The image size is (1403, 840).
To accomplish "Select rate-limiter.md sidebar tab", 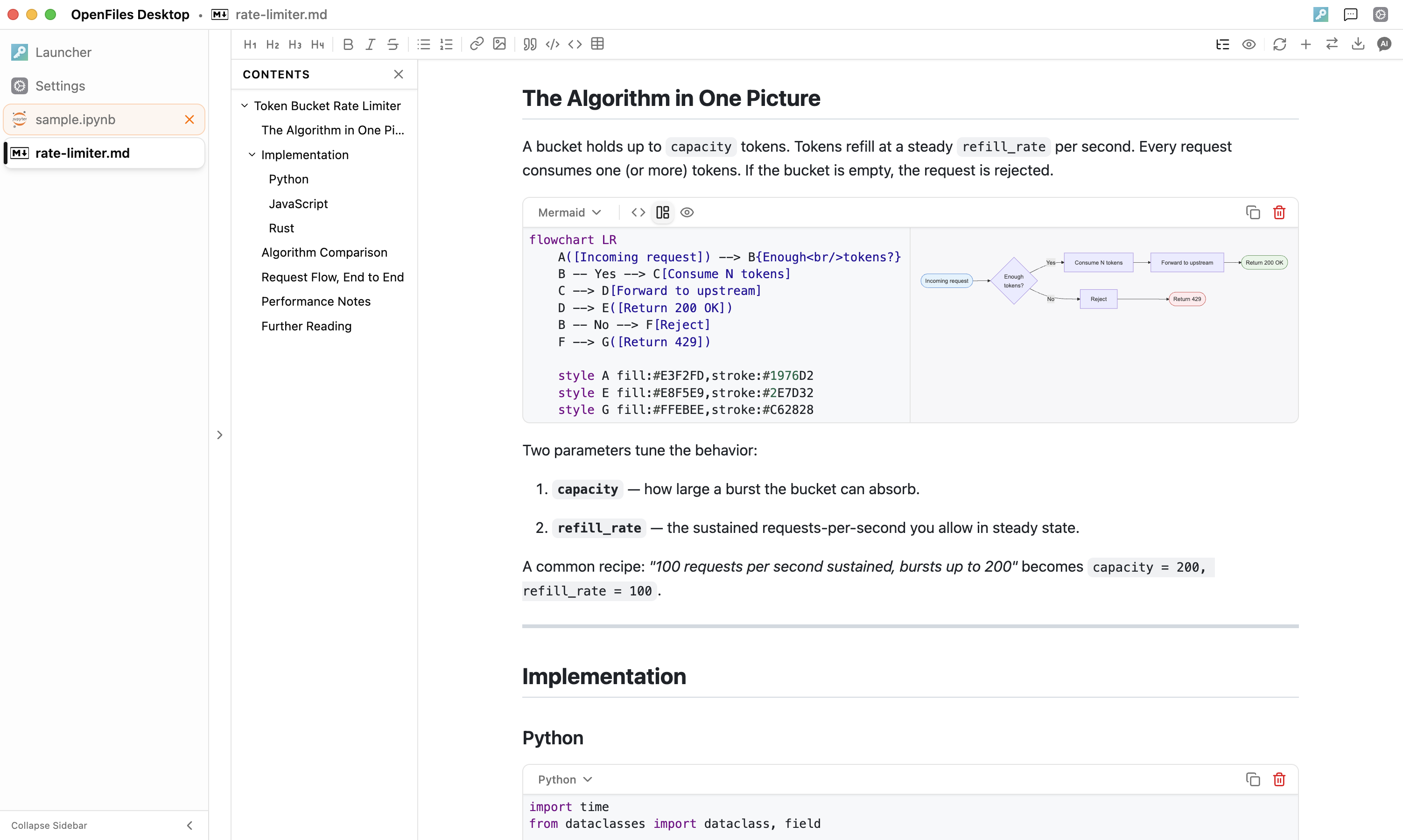I will click(104, 153).
